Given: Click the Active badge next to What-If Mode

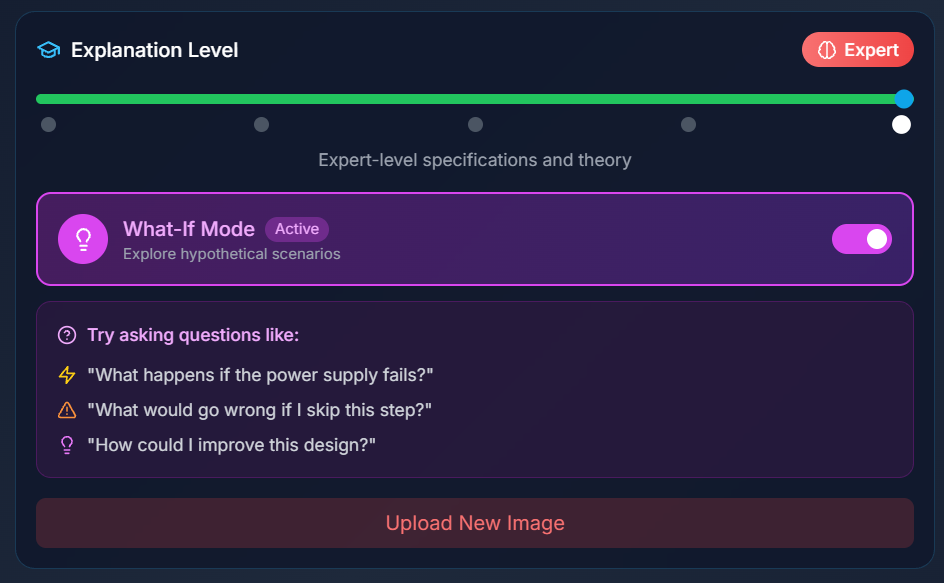Looking at the screenshot, I should tap(297, 229).
